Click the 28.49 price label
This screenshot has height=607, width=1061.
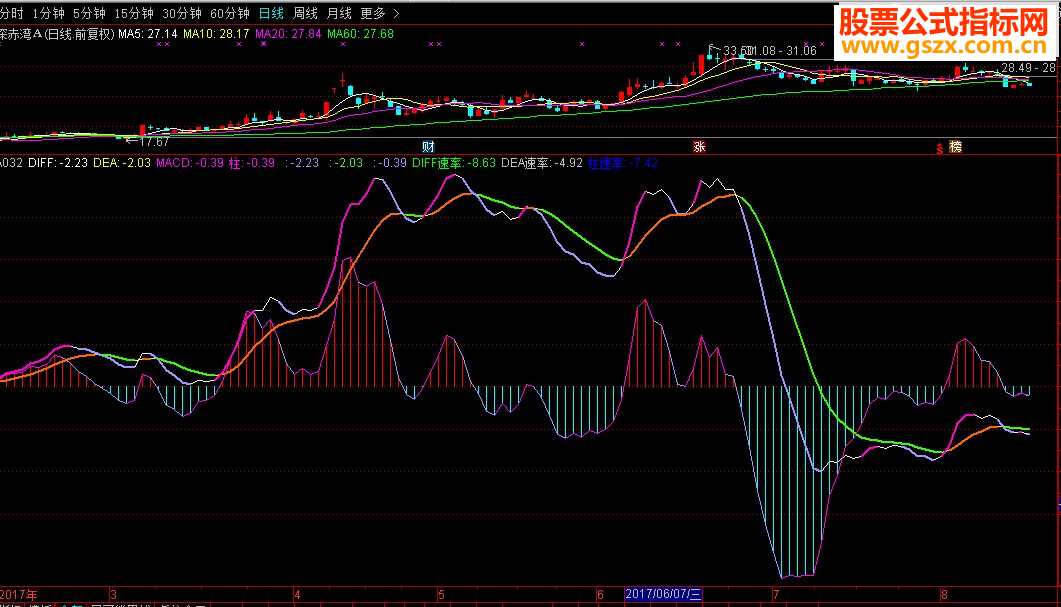(x=1016, y=68)
